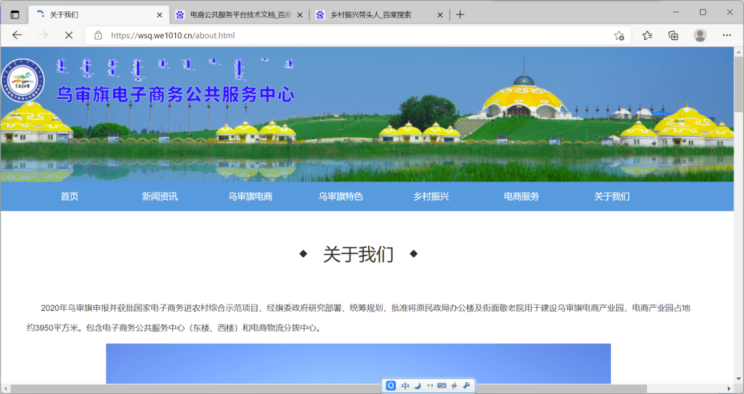
Task: Click the horizontal scrollbar thumb
Action: [328, 389]
